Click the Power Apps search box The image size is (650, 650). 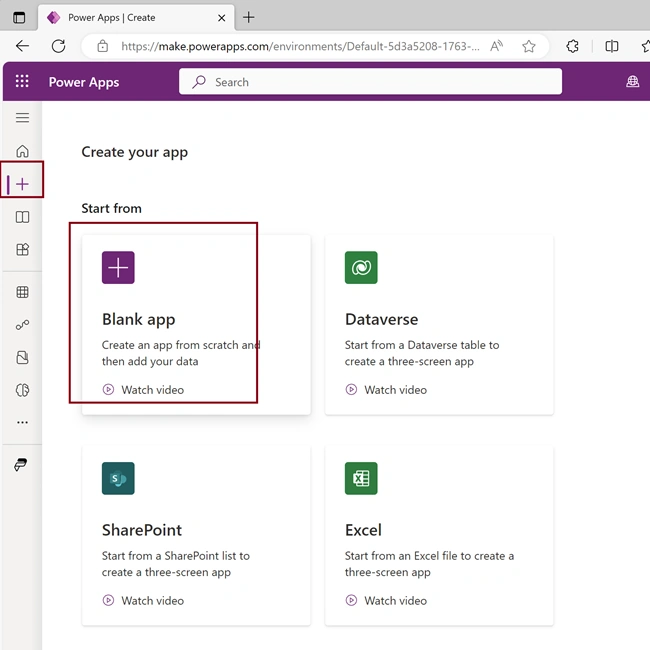(370, 82)
